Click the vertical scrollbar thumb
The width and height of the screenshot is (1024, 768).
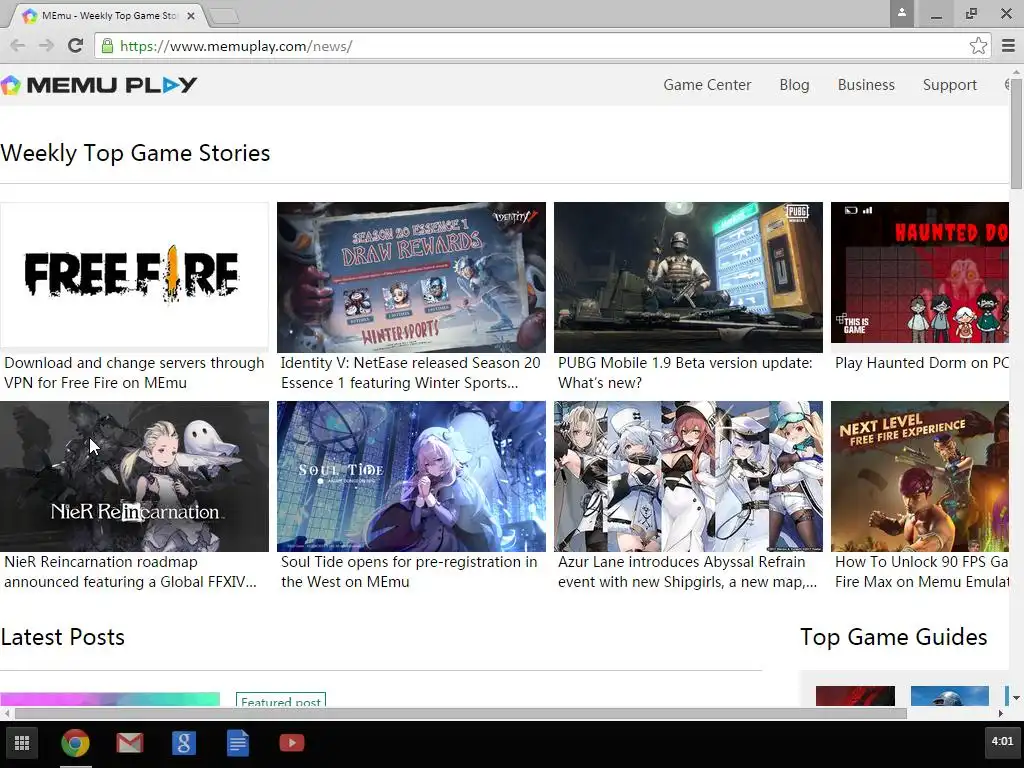point(1016,133)
